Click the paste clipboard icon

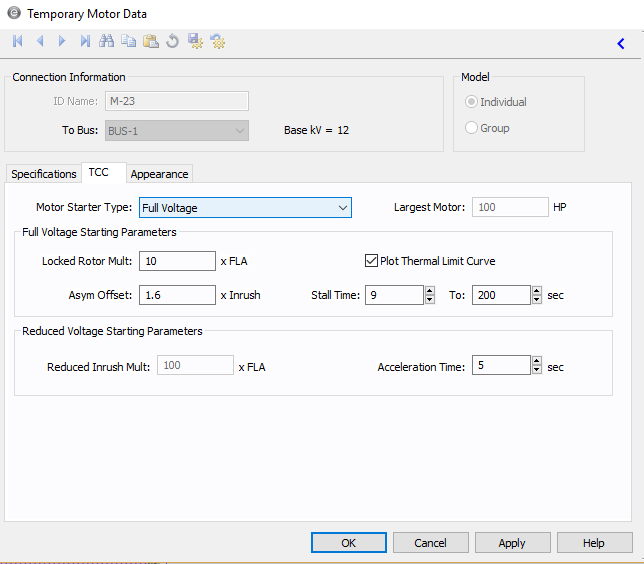[150, 42]
